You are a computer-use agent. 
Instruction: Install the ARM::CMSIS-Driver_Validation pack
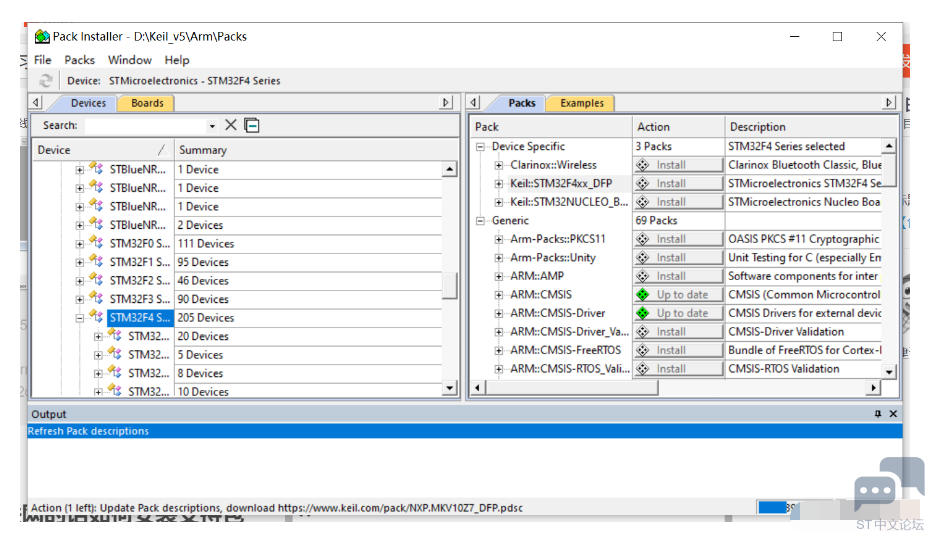[x=678, y=331]
